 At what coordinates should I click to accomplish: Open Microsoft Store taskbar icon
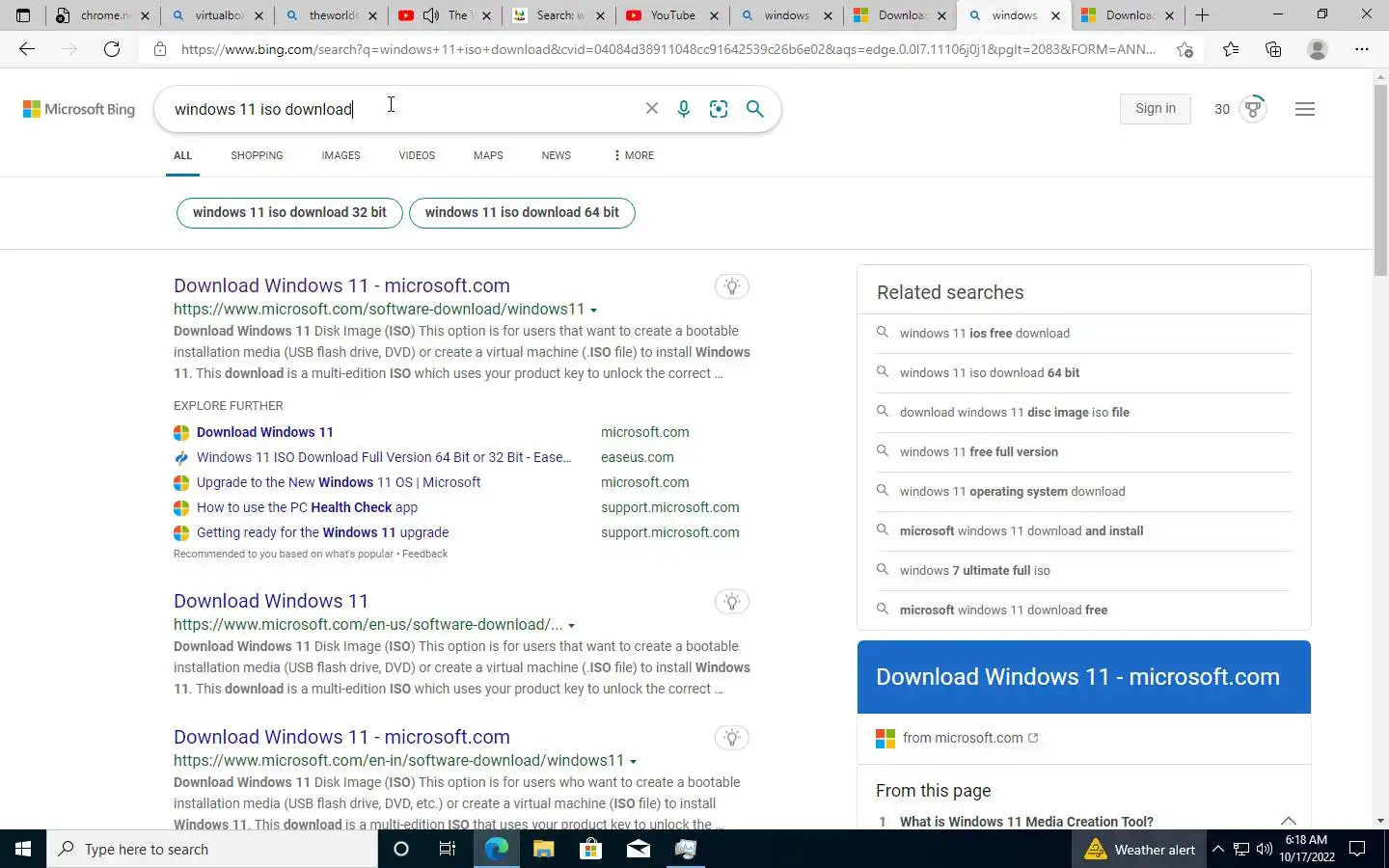coord(591,849)
